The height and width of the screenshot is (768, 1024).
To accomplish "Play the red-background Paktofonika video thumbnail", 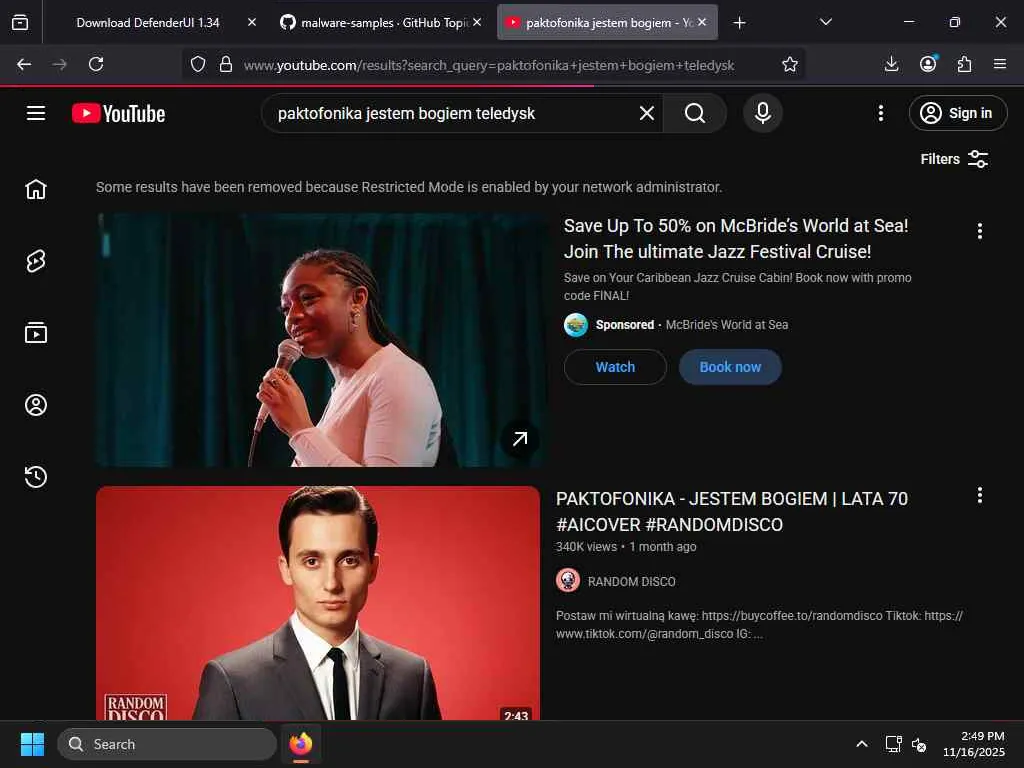I will coord(318,603).
